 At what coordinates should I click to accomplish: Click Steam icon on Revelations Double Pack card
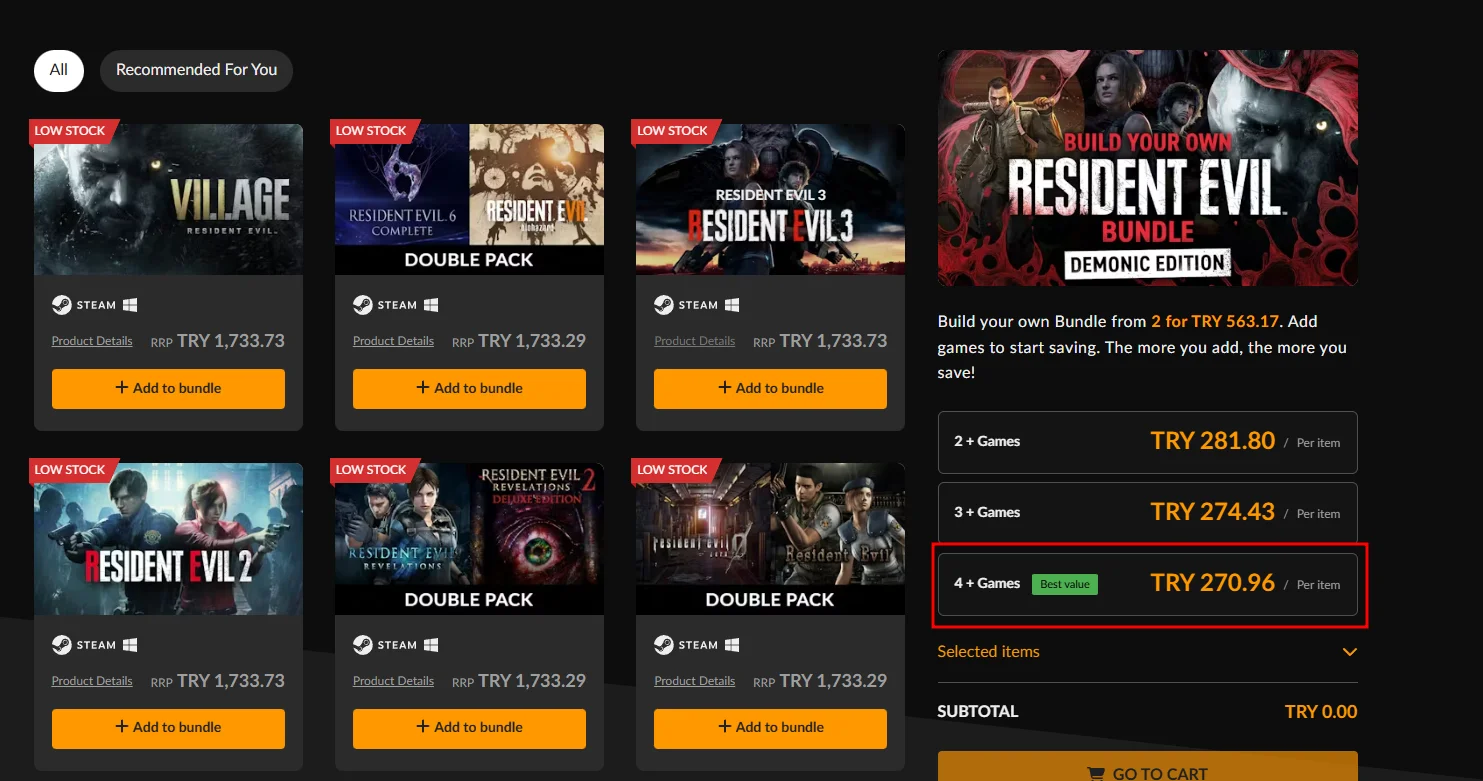(x=362, y=645)
